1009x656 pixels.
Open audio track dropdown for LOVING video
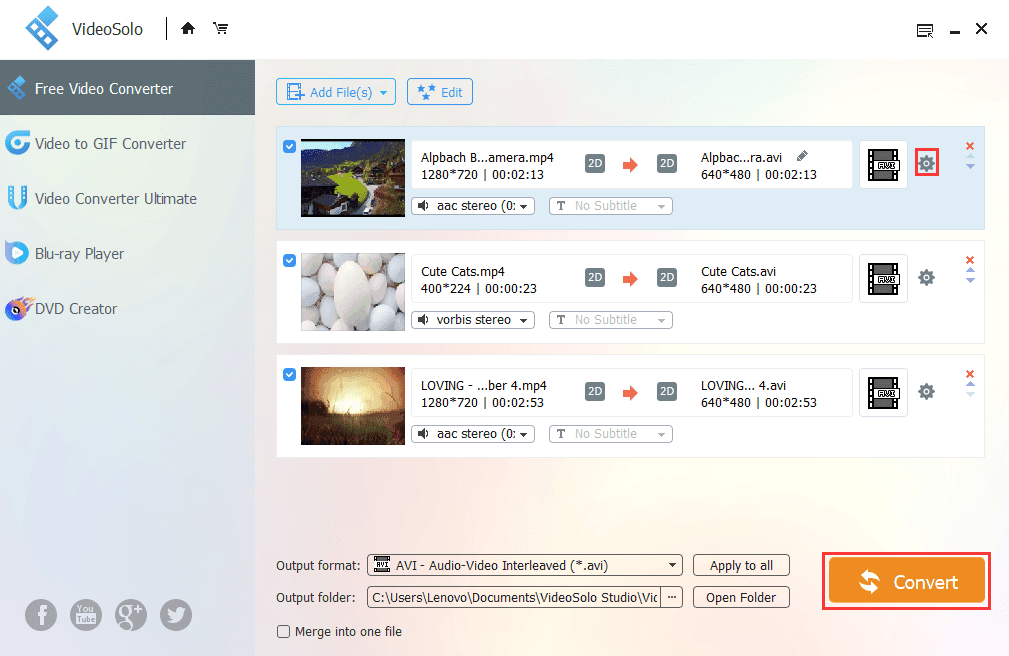473,434
